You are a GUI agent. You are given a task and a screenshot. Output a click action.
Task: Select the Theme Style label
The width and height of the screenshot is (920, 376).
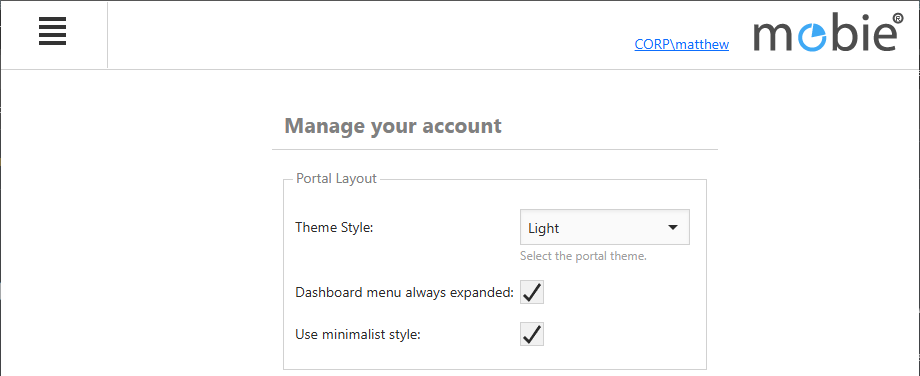coord(334,227)
